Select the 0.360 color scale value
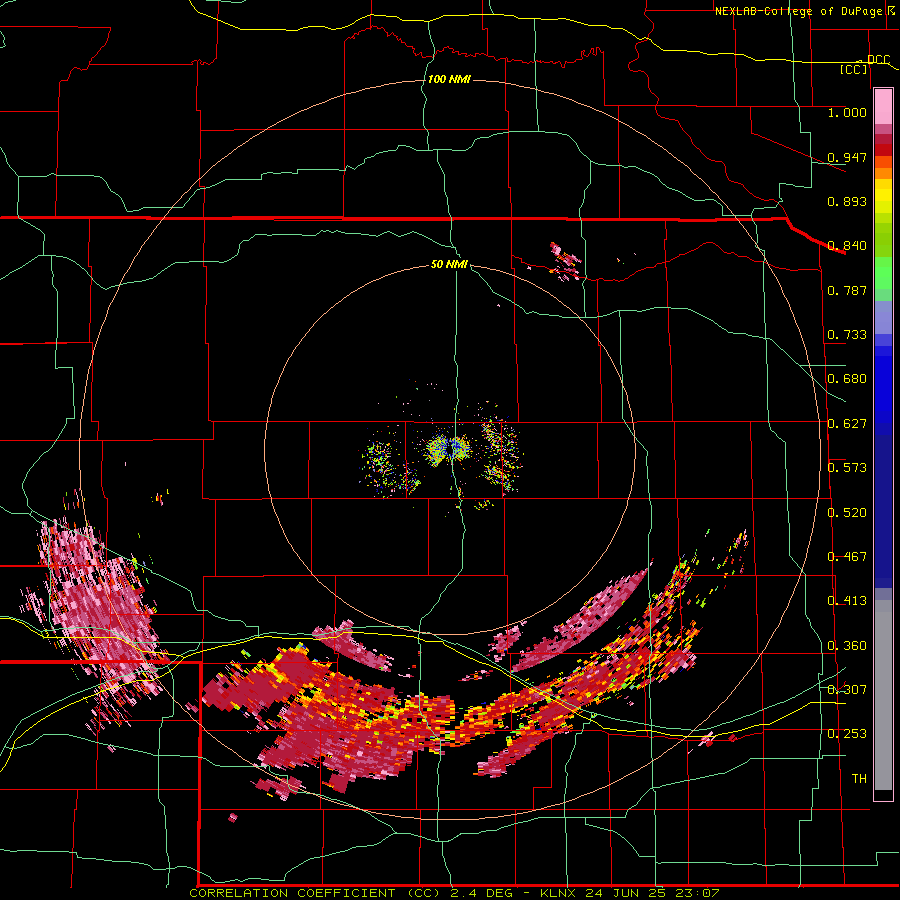 point(847,646)
